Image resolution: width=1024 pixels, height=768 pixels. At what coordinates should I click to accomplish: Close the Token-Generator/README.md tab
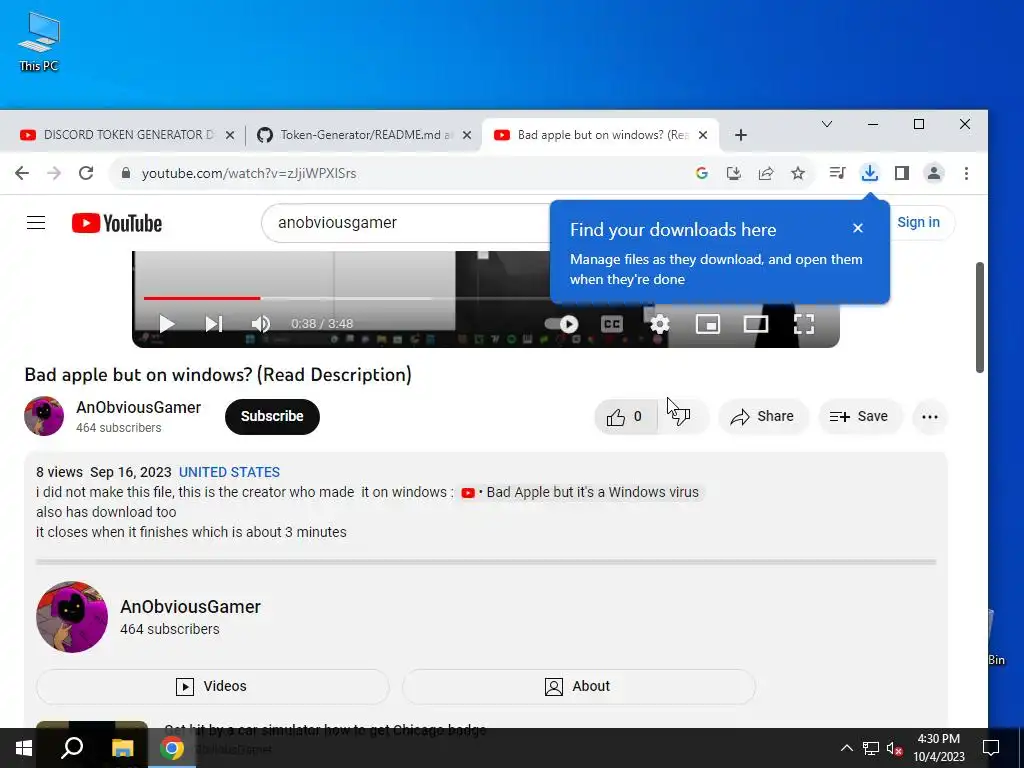(x=467, y=135)
